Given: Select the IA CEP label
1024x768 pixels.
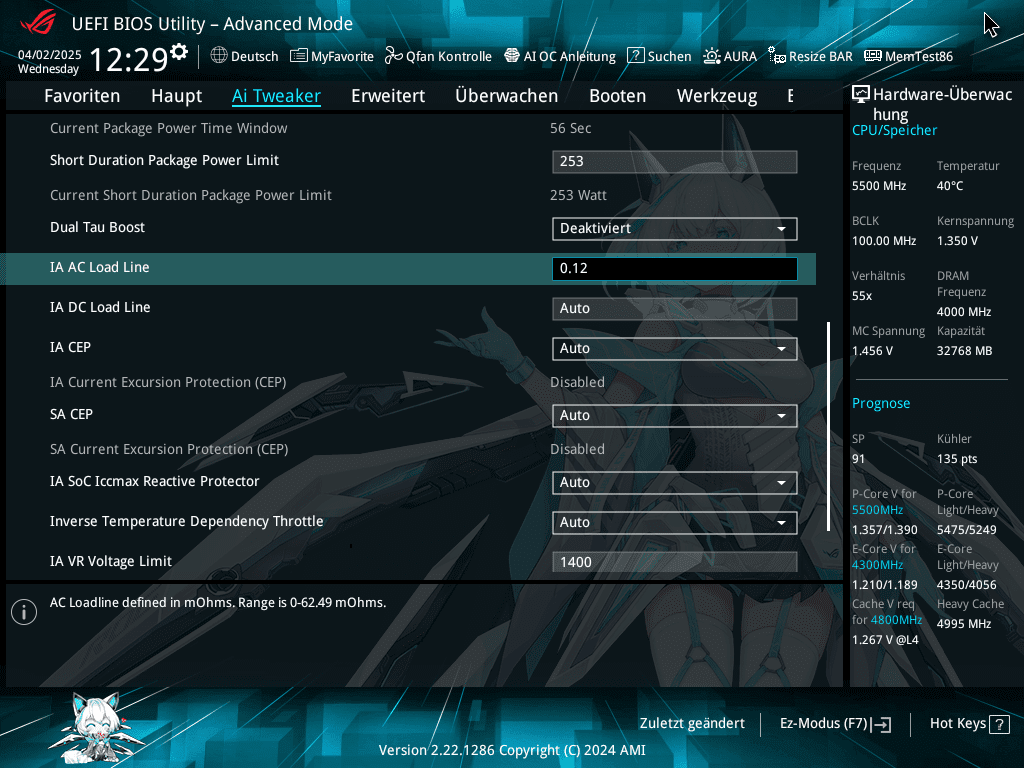Looking at the screenshot, I should pos(70,347).
